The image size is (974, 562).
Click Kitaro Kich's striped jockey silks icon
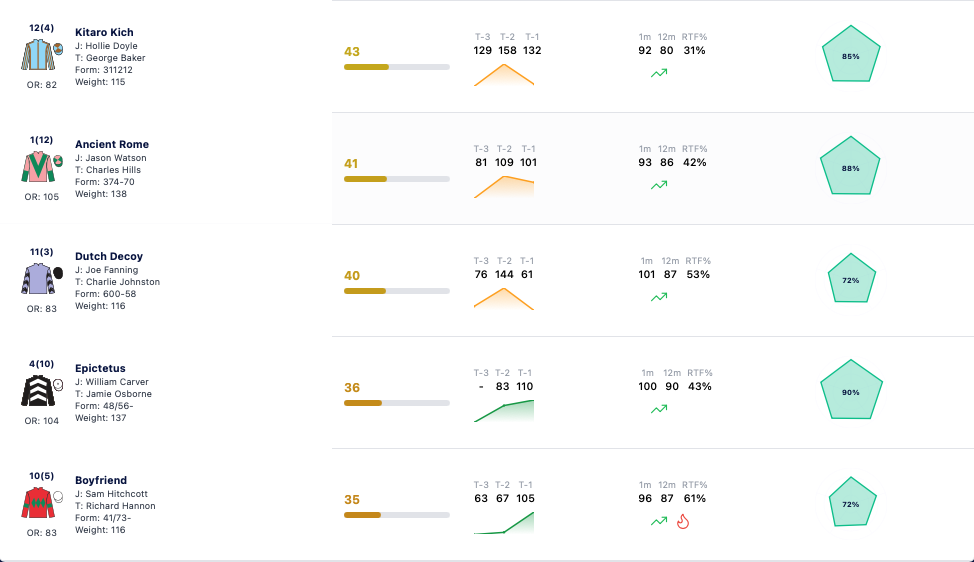tap(38, 55)
